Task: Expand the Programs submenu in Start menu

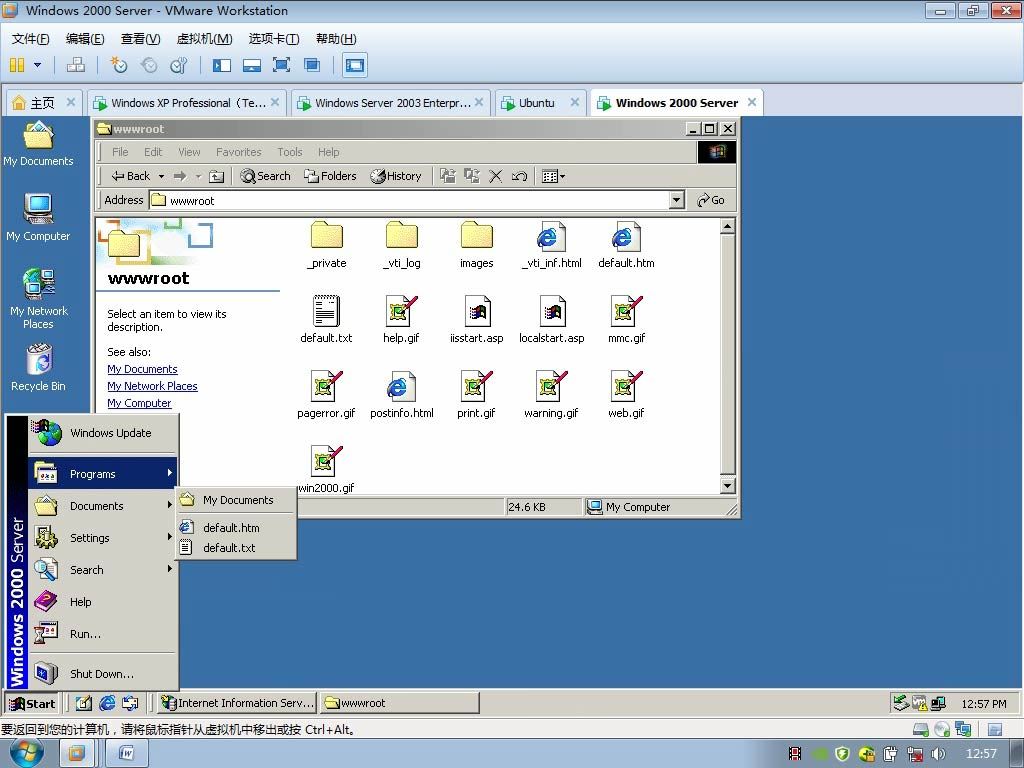Action: (x=103, y=473)
